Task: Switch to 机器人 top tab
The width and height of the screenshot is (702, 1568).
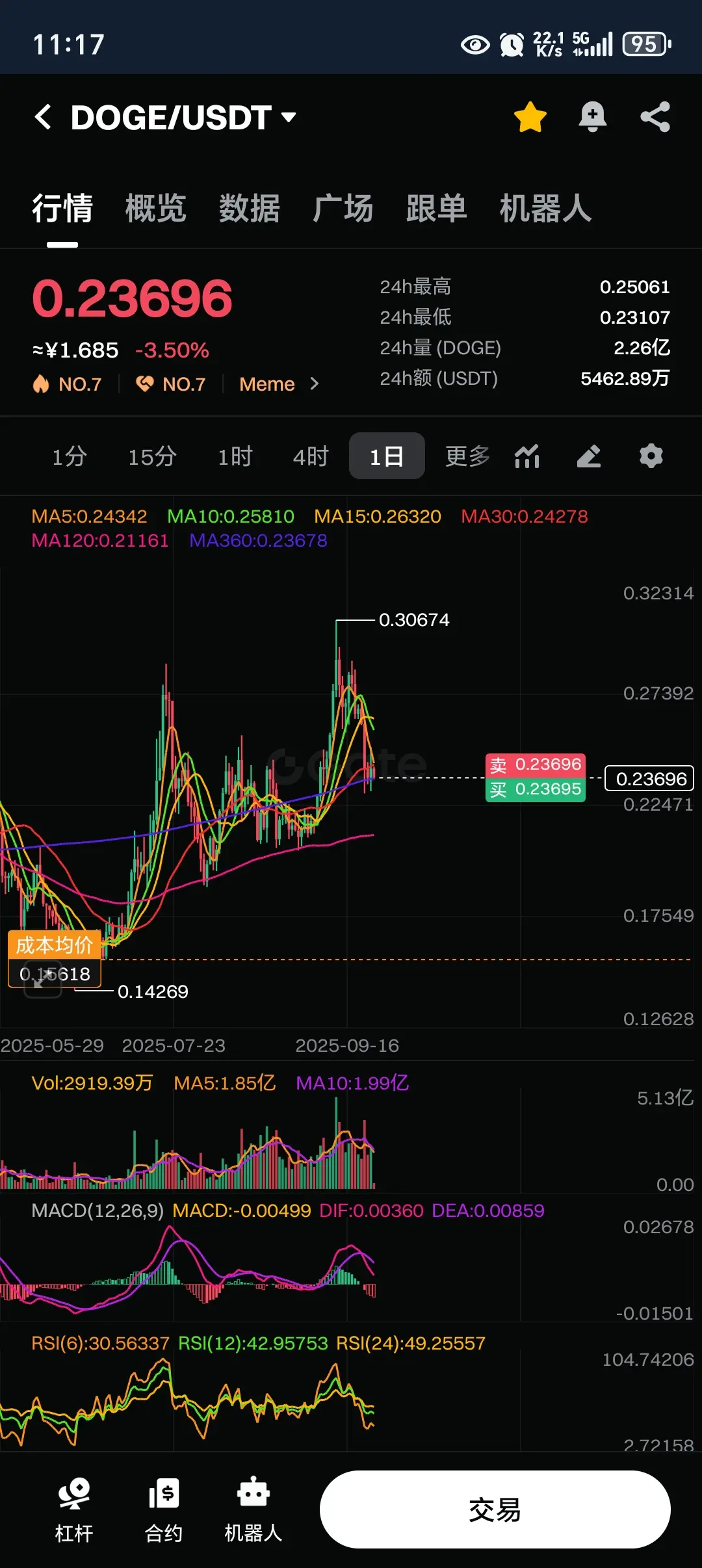Action: 545,209
